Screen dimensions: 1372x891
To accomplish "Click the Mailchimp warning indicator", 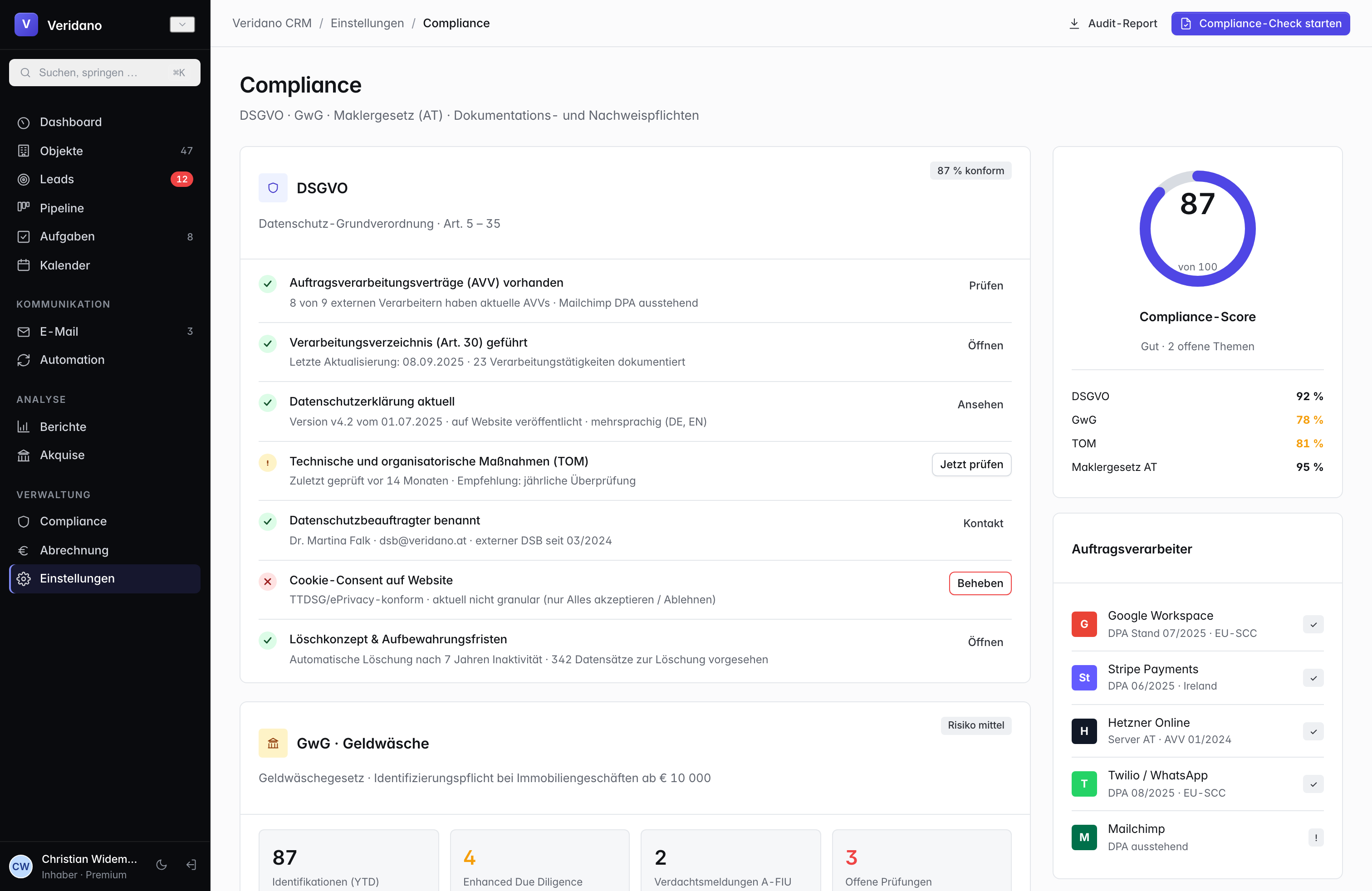I will point(1315,837).
